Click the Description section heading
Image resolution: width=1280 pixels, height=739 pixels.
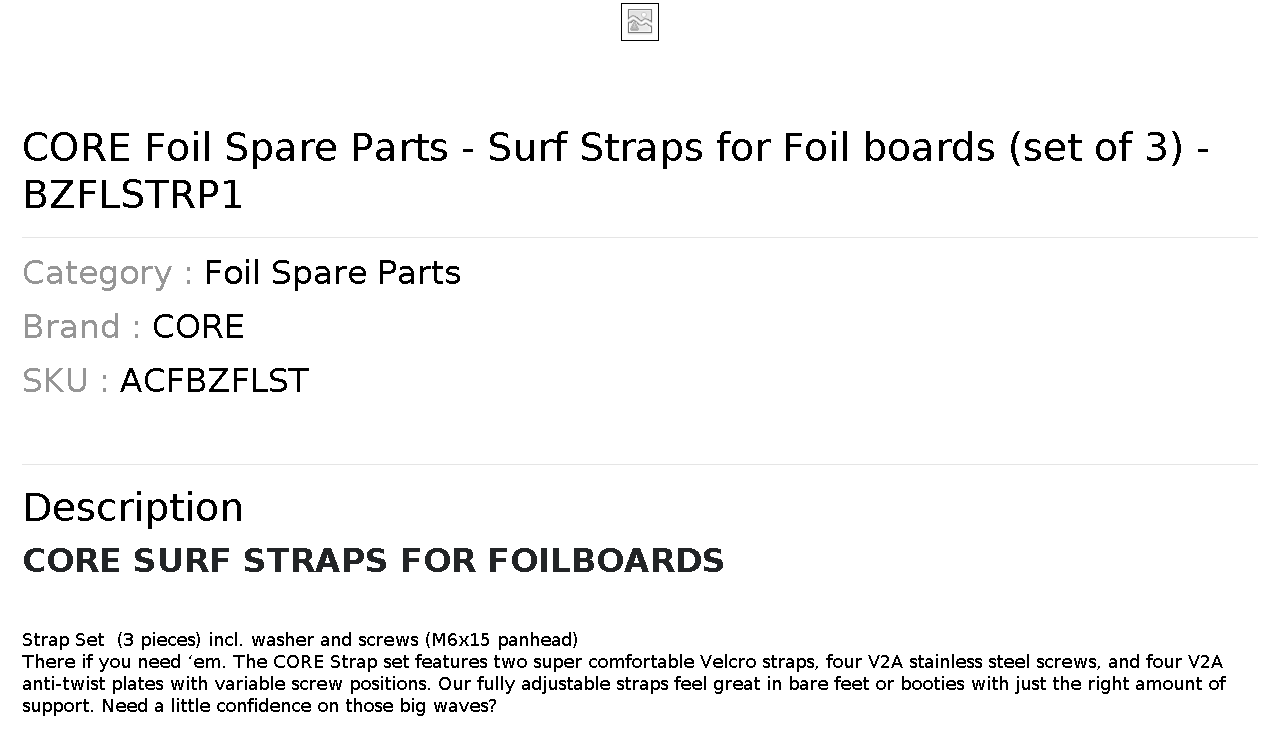tap(133, 508)
